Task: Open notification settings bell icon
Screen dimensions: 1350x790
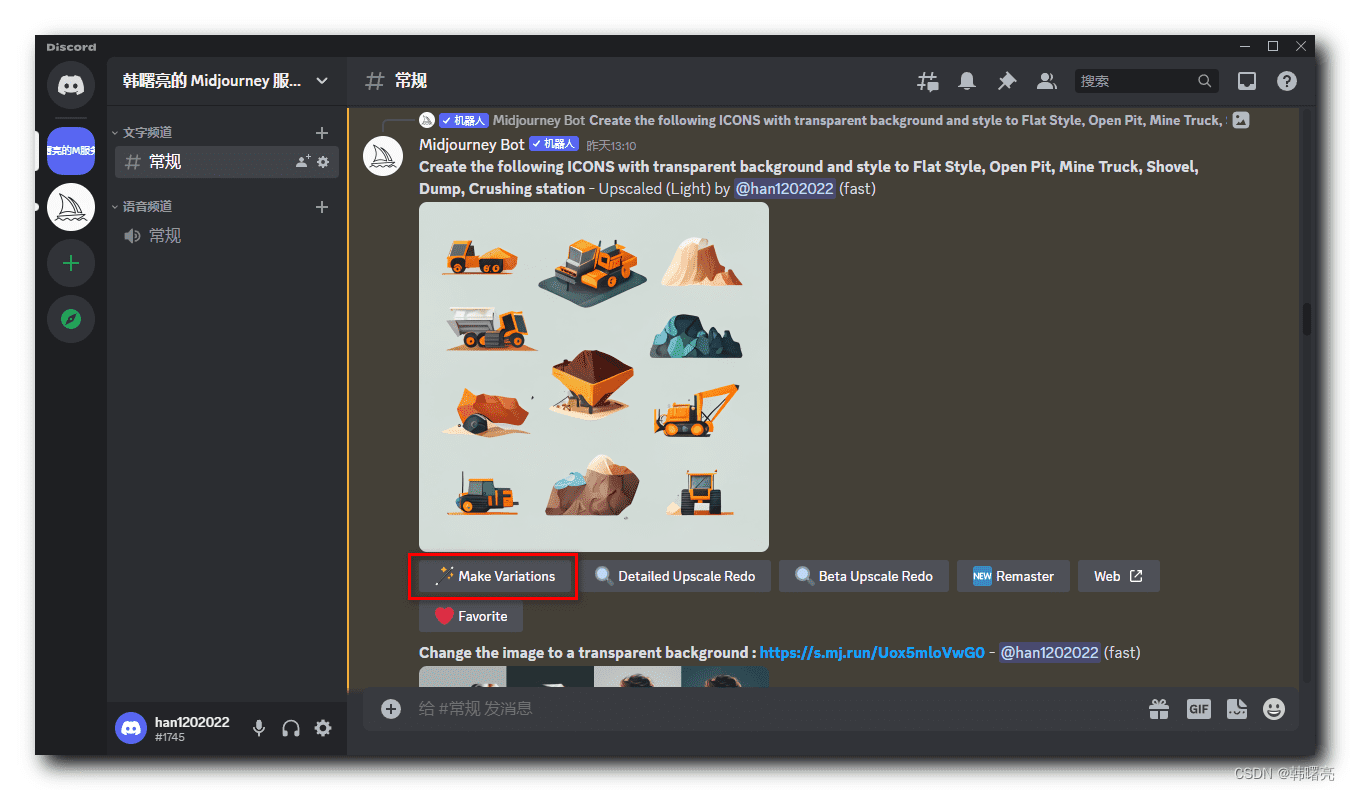Action: click(967, 81)
